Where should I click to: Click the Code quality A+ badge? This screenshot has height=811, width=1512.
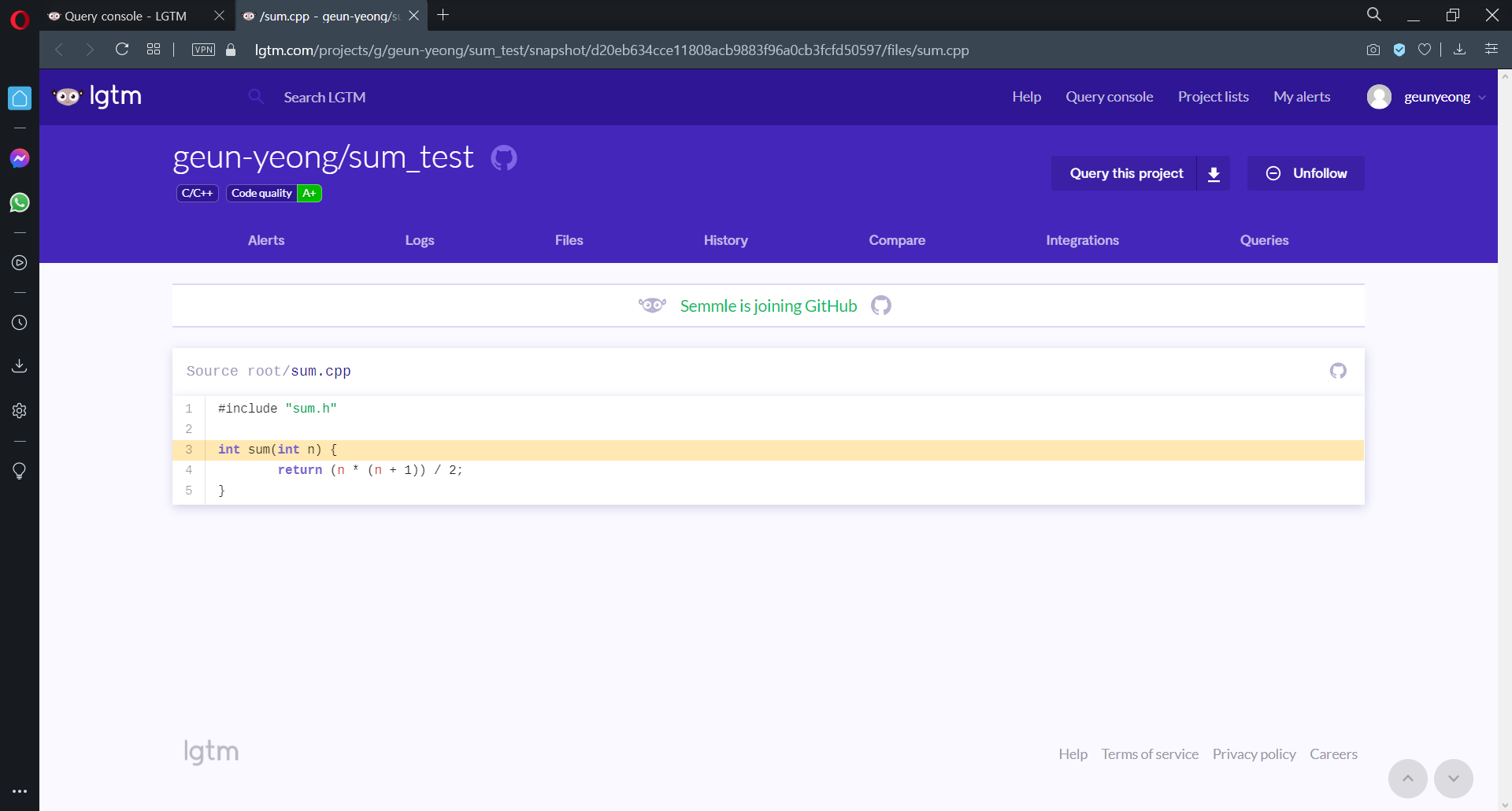pos(274,193)
